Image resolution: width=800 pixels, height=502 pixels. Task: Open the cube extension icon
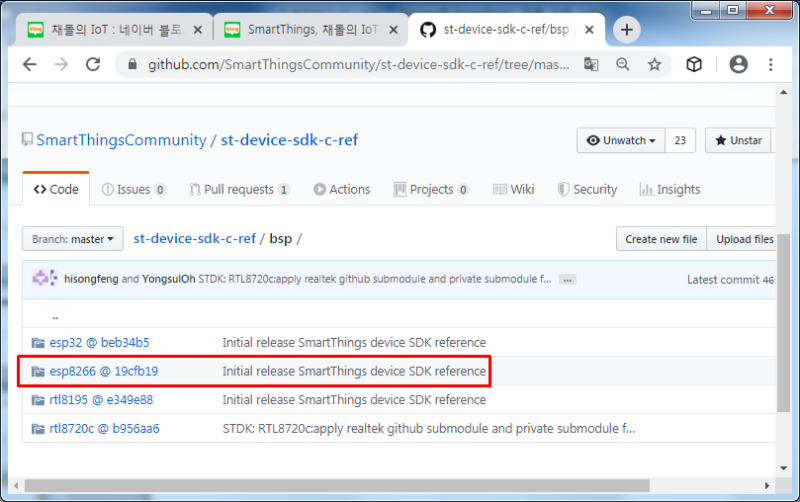tap(694, 64)
